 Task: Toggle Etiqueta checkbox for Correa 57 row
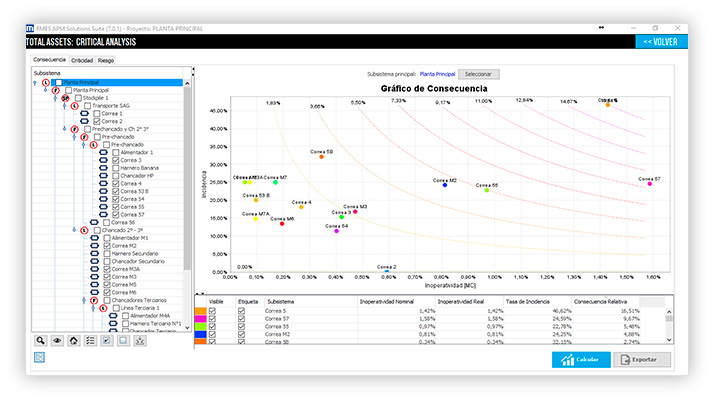pos(241,319)
